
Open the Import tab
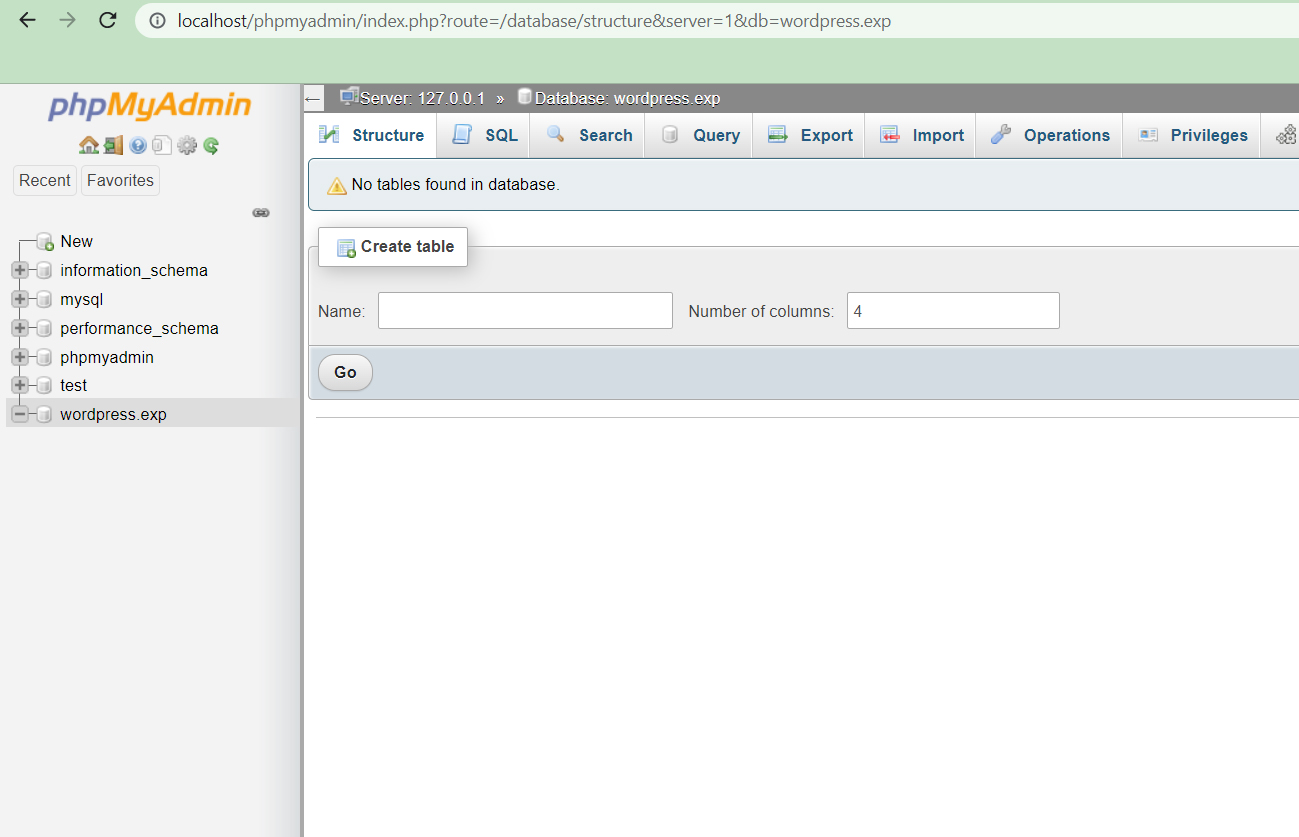[921, 136]
